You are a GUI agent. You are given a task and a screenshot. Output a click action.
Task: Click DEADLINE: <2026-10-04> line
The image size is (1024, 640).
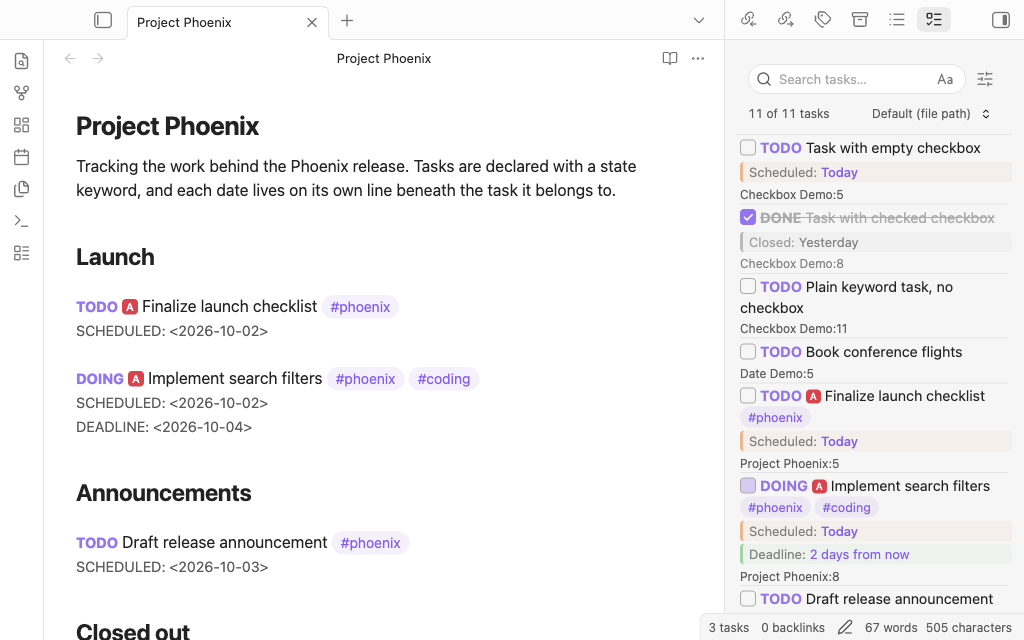tap(164, 427)
